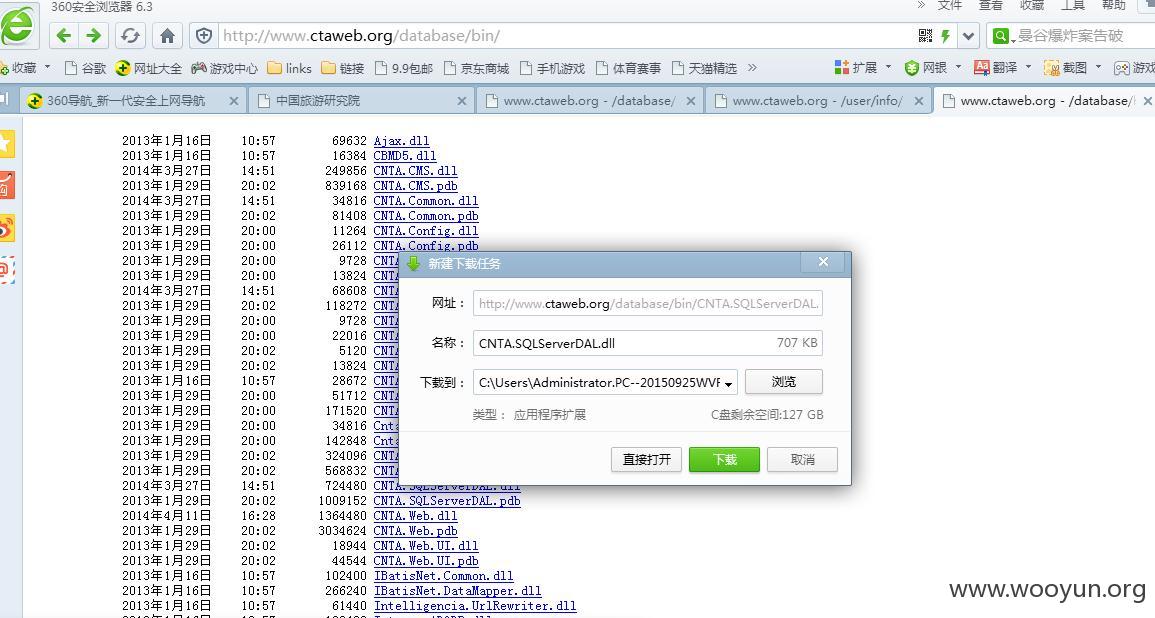Open the CNTA.Common.dll file link
The width and height of the screenshot is (1155, 618).
(426, 200)
